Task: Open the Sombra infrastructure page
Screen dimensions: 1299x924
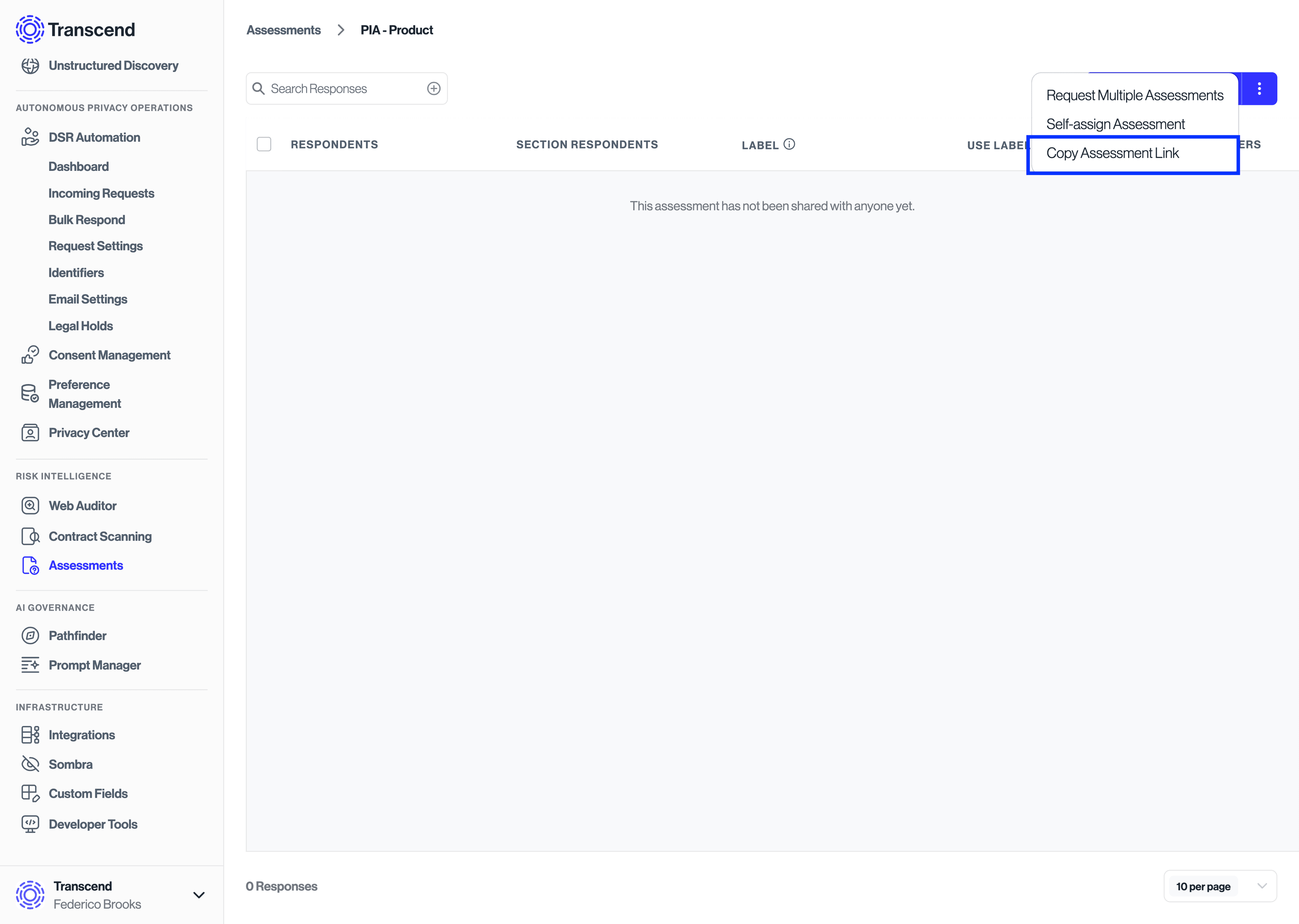Action: coord(70,764)
